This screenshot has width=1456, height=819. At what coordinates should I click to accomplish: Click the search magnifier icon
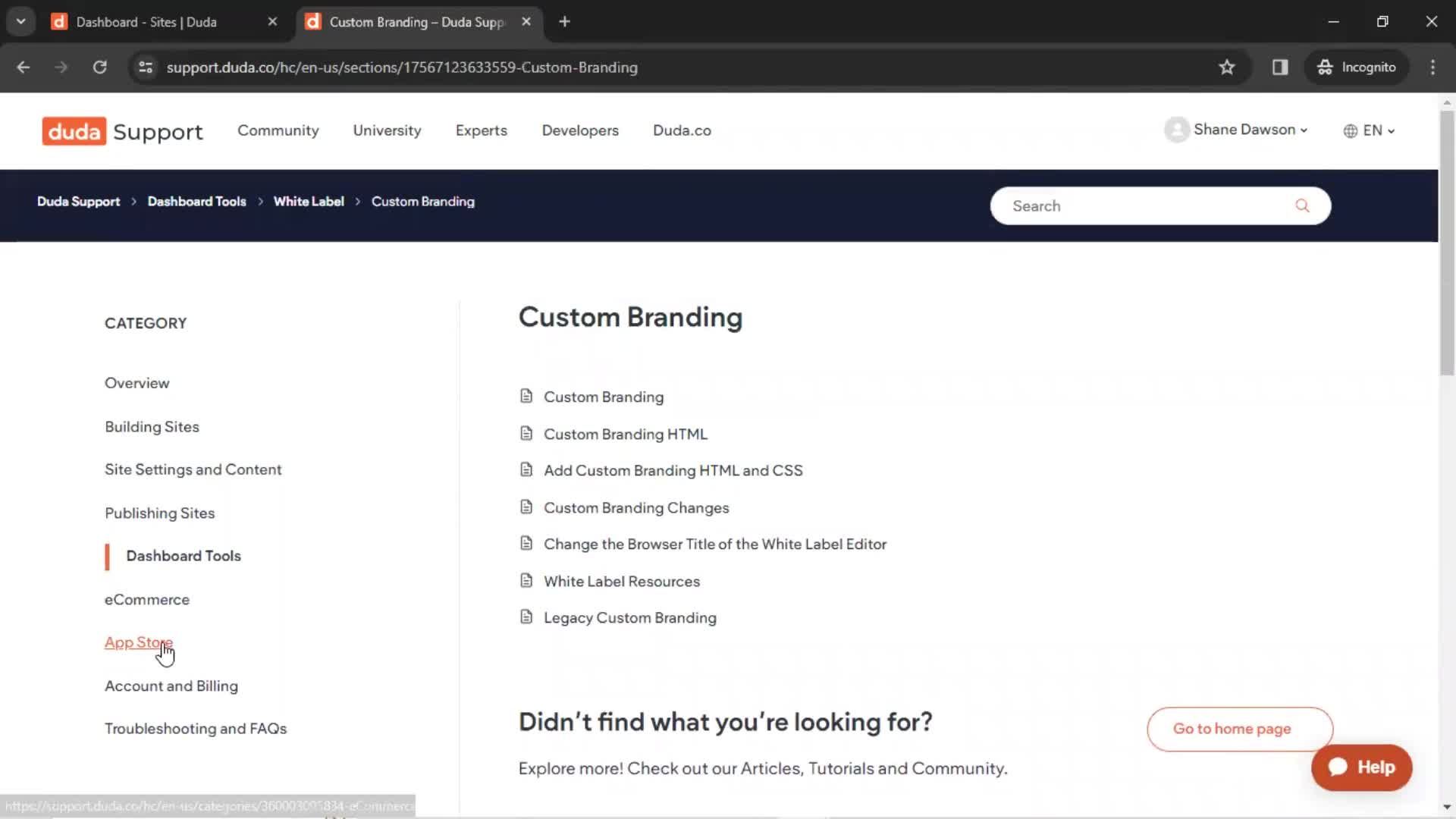pos(1302,206)
